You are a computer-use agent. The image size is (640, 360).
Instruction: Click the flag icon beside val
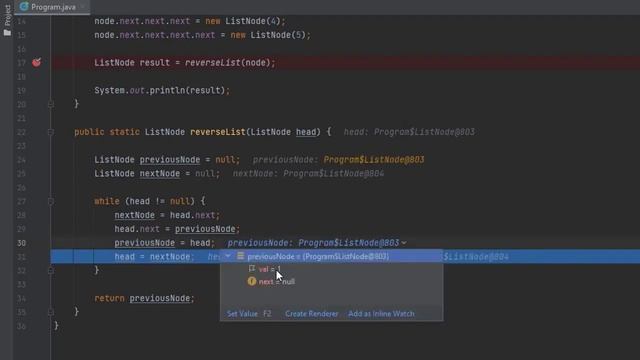tap(252, 269)
